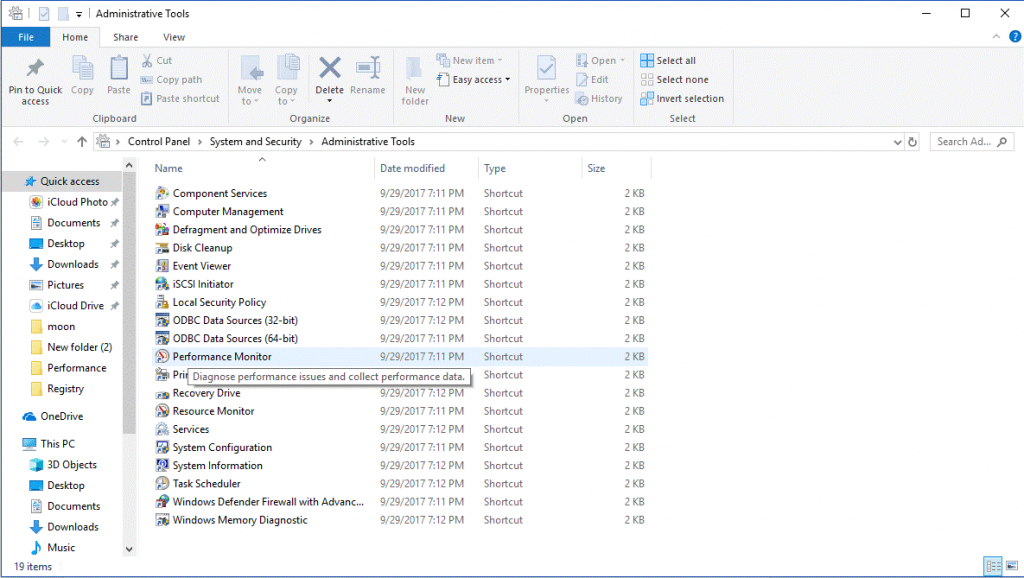Image resolution: width=1024 pixels, height=578 pixels.
Task: Click the Back navigation arrow
Action: (18, 142)
